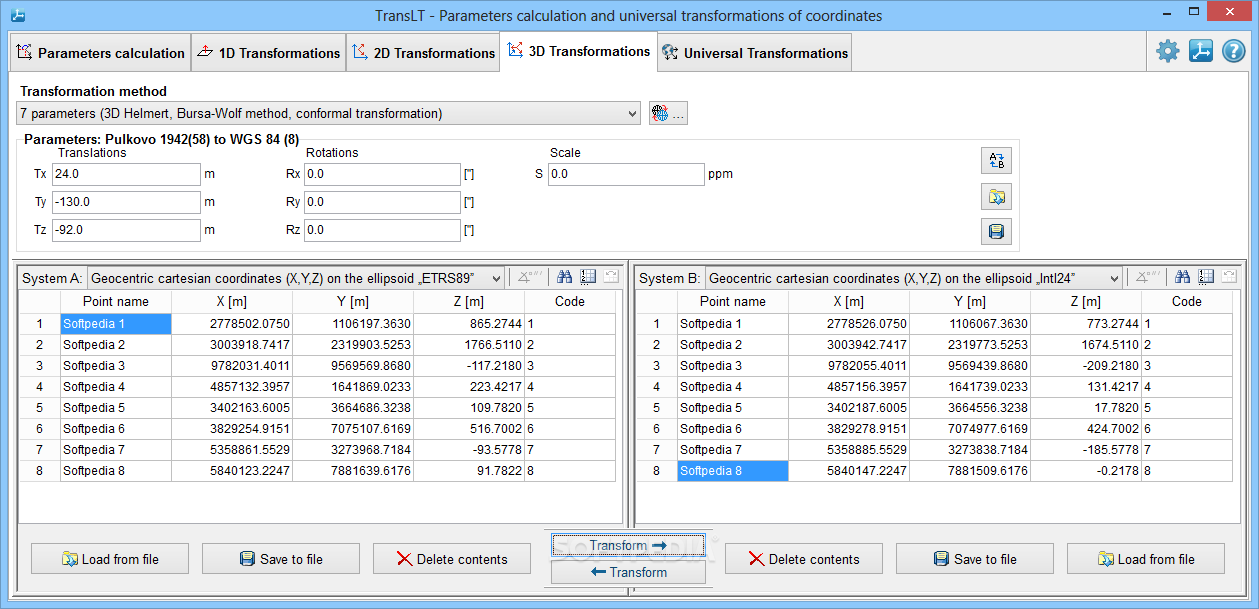Open the System A coordinate type dropdown
The height and width of the screenshot is (609, 1259).
495,279
